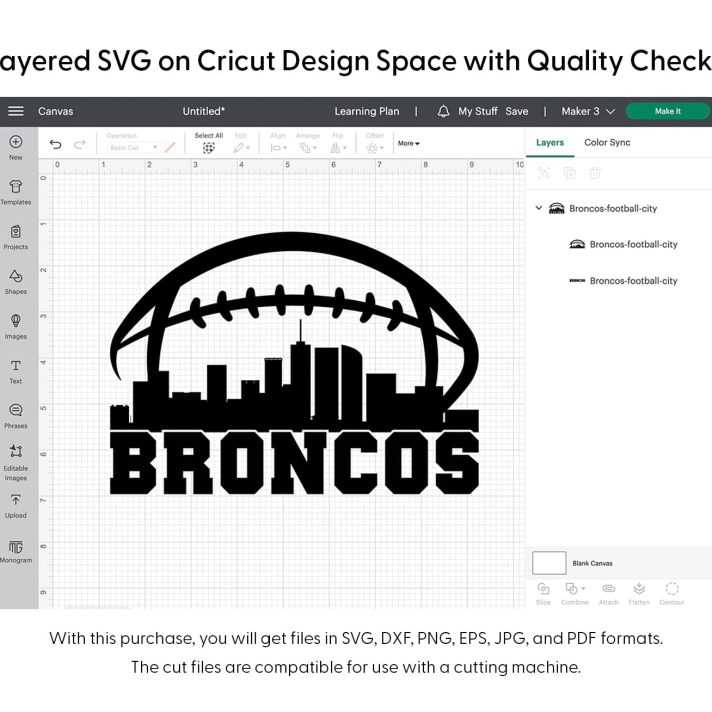712x712 pixels.
Task: Click the Contour tool
Action: 672,594
